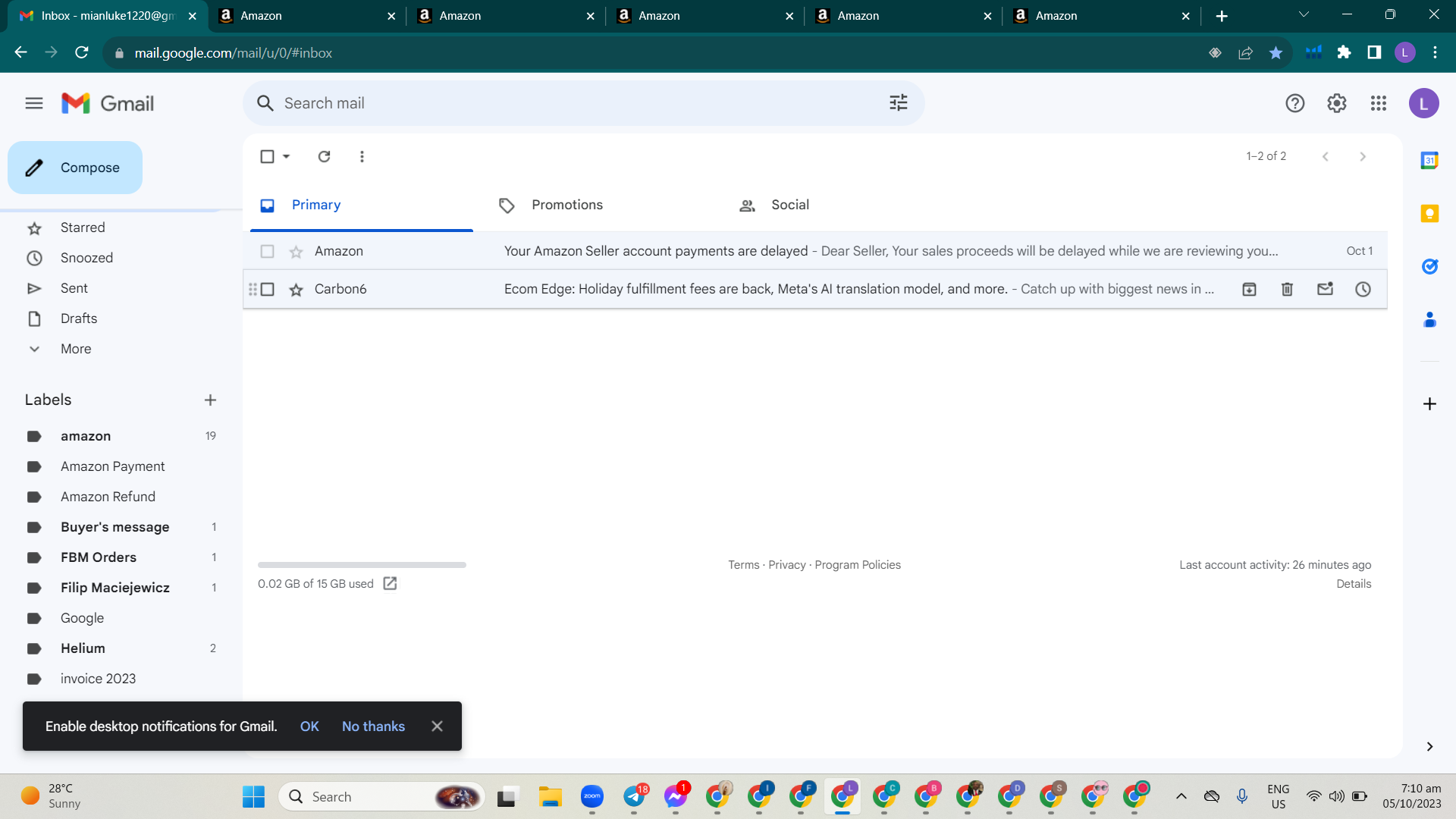Open the Drafts folder
Image resolution: width=1456 pixels, height=819 pixels.
(x=79, y=318)
